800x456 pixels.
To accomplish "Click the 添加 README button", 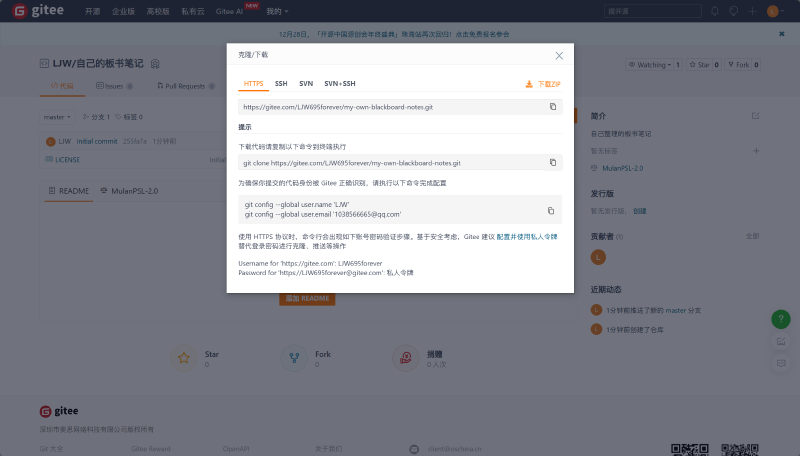I will click(x=307, y=298).
